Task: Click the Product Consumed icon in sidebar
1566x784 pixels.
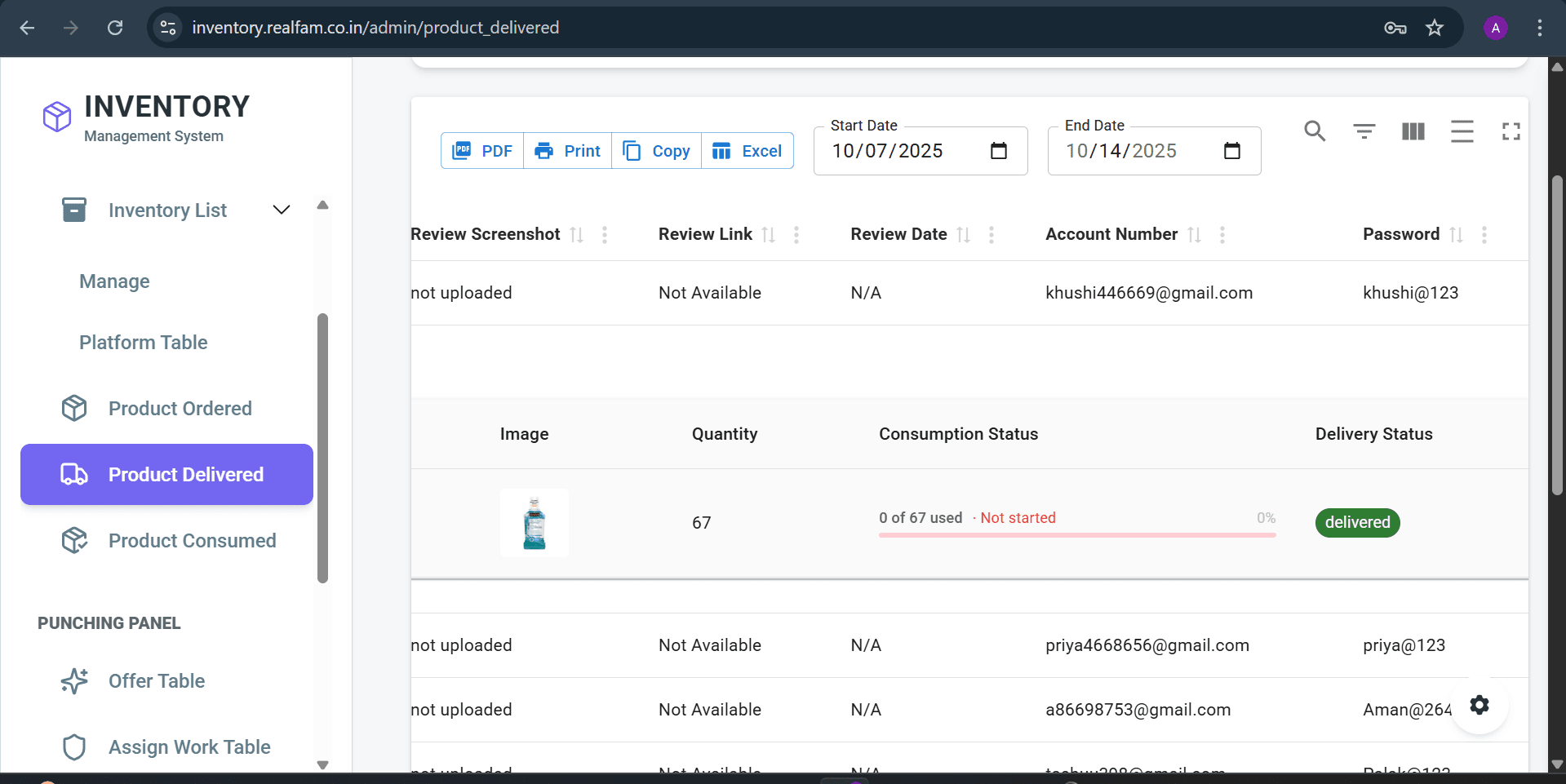Action: pyautogui.click(x=74, y=540)
